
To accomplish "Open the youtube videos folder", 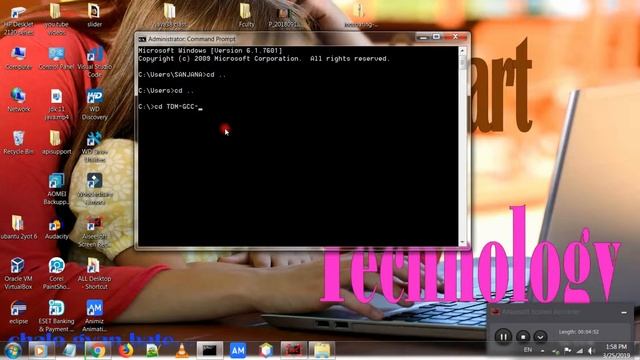I will pos(56,20).
